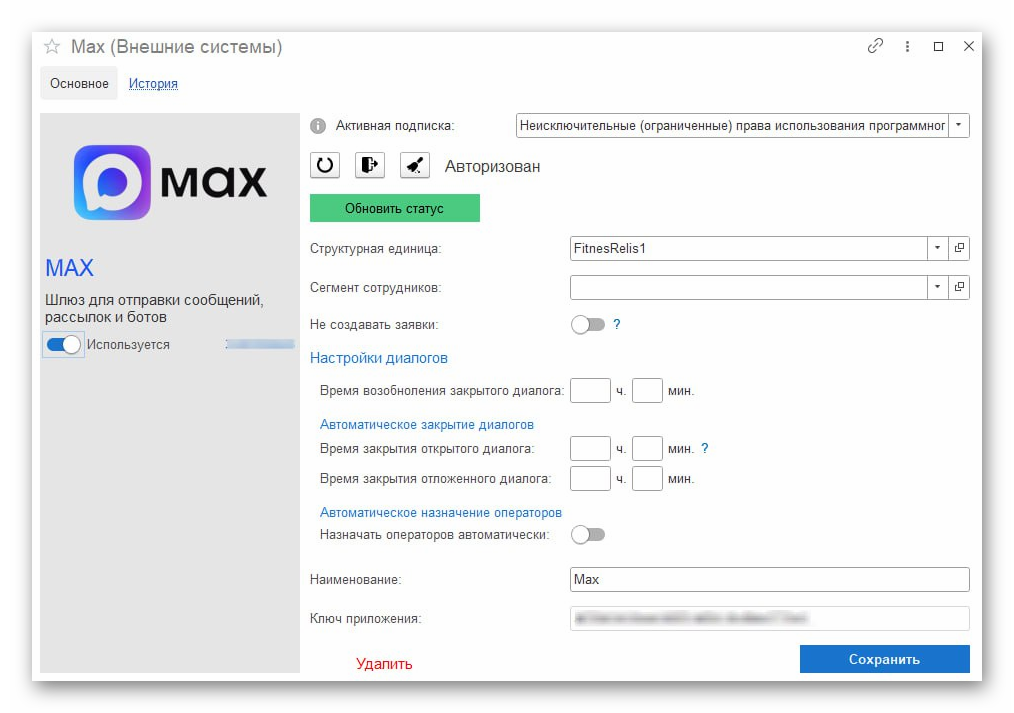Click the blue Сохранить button

pyautogui.click(x=884, y=659)
